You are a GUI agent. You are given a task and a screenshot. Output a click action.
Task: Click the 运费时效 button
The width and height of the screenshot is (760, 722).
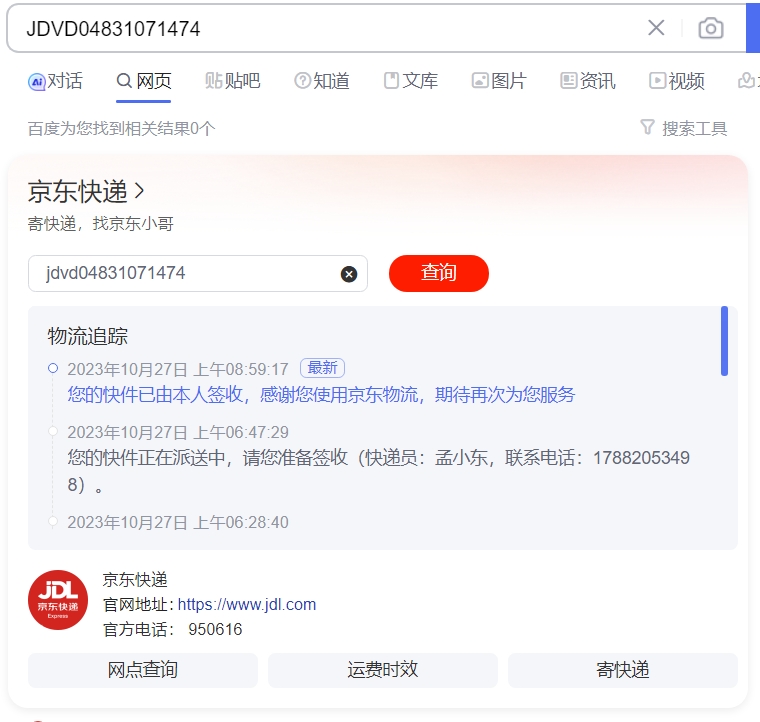click(x=382, y=670)
